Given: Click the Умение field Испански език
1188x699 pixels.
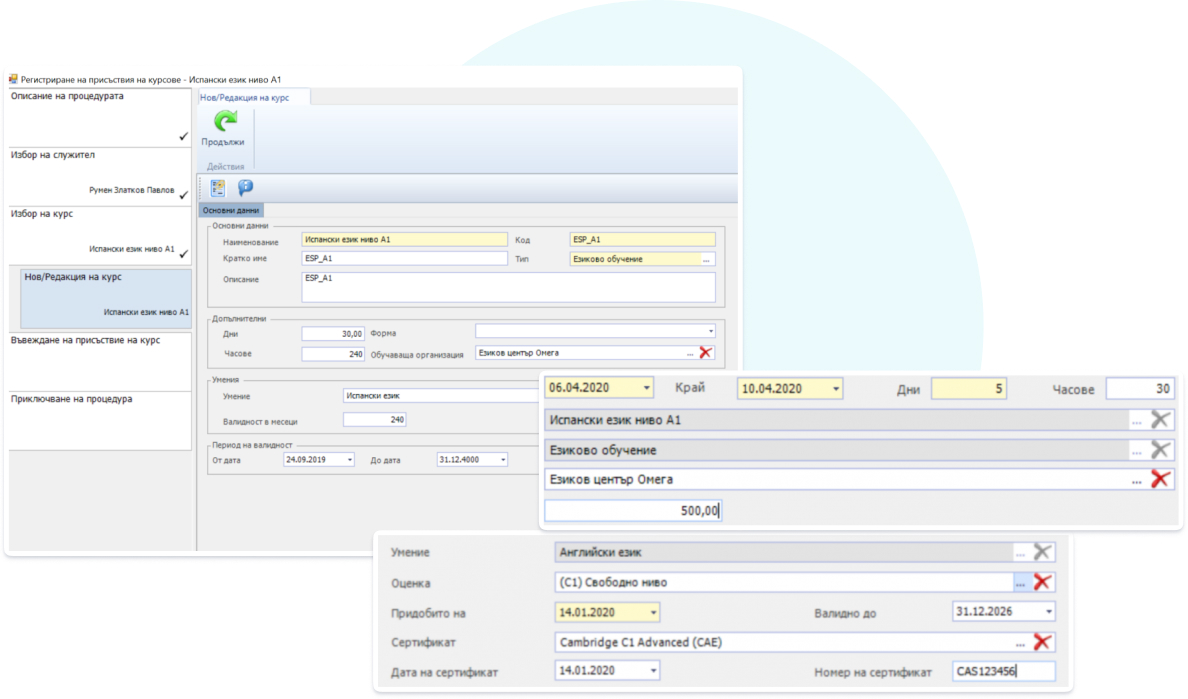Looking at the screenshot, I should tap(442, 395).
